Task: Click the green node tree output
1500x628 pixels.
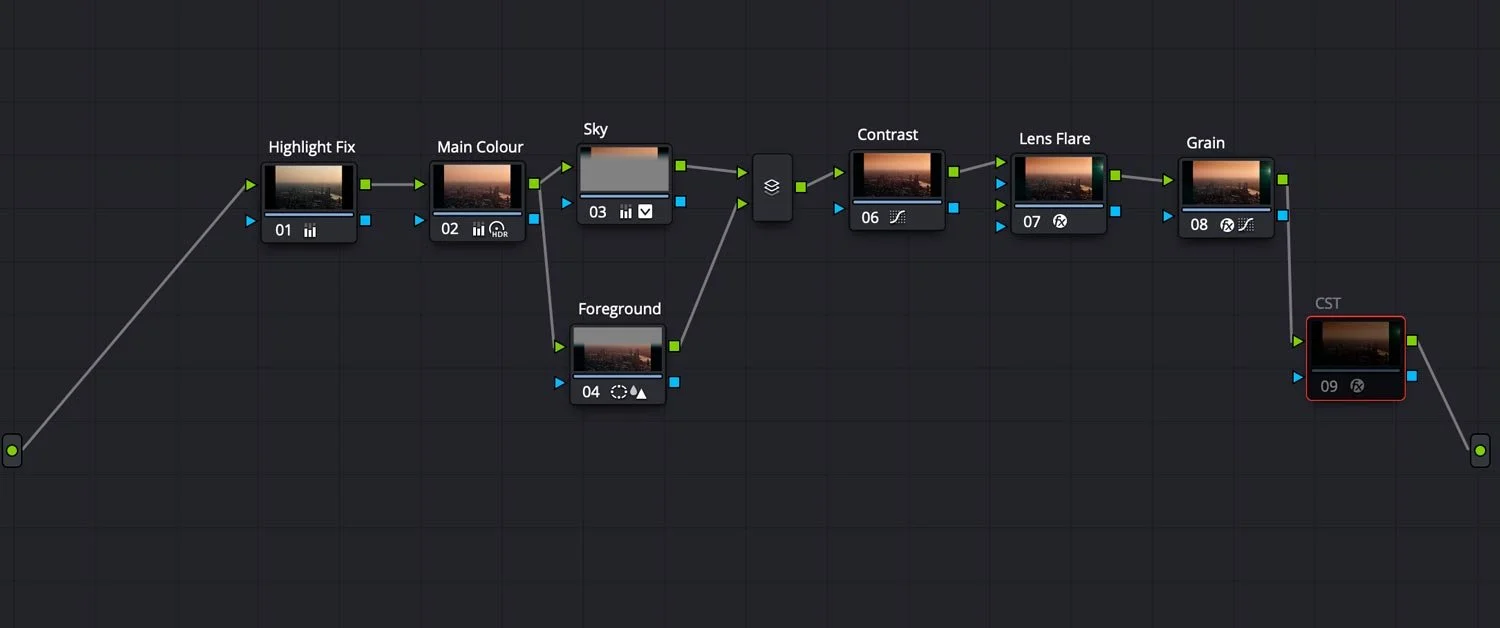Action: (x=1480, y=451)
